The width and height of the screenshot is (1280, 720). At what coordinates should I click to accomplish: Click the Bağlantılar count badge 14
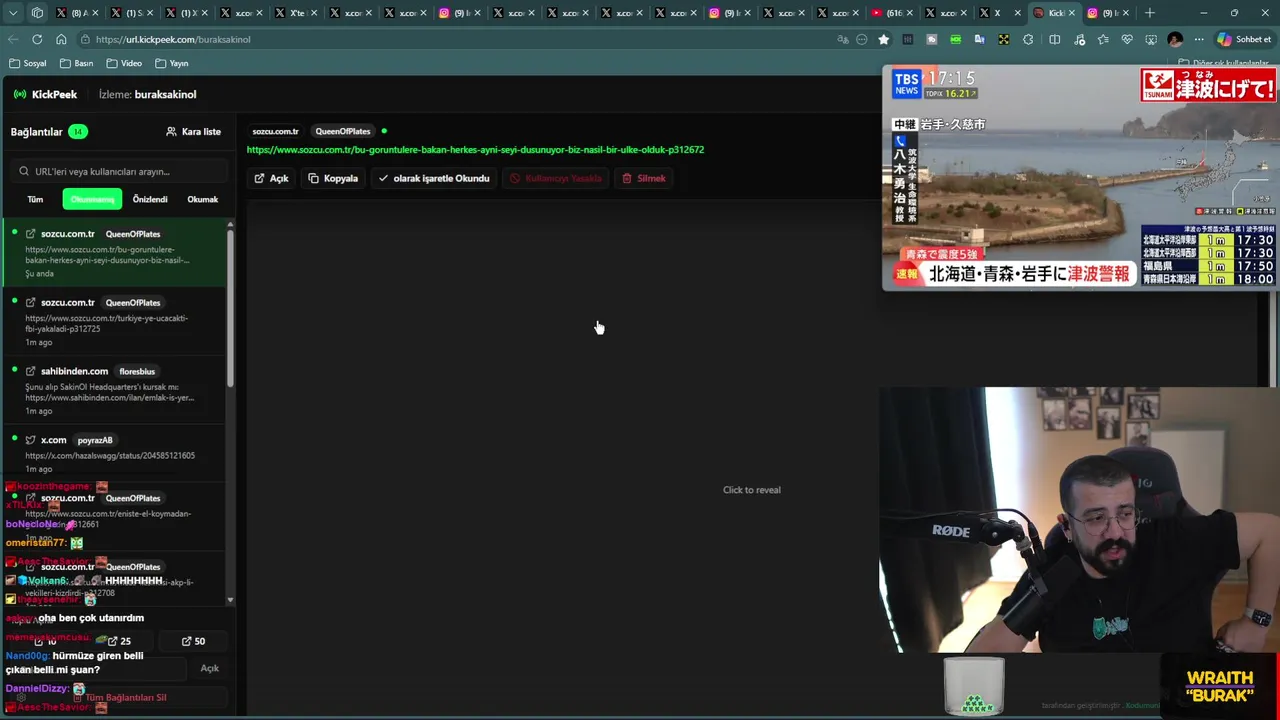pyautogui.click(x=77, y=131)
